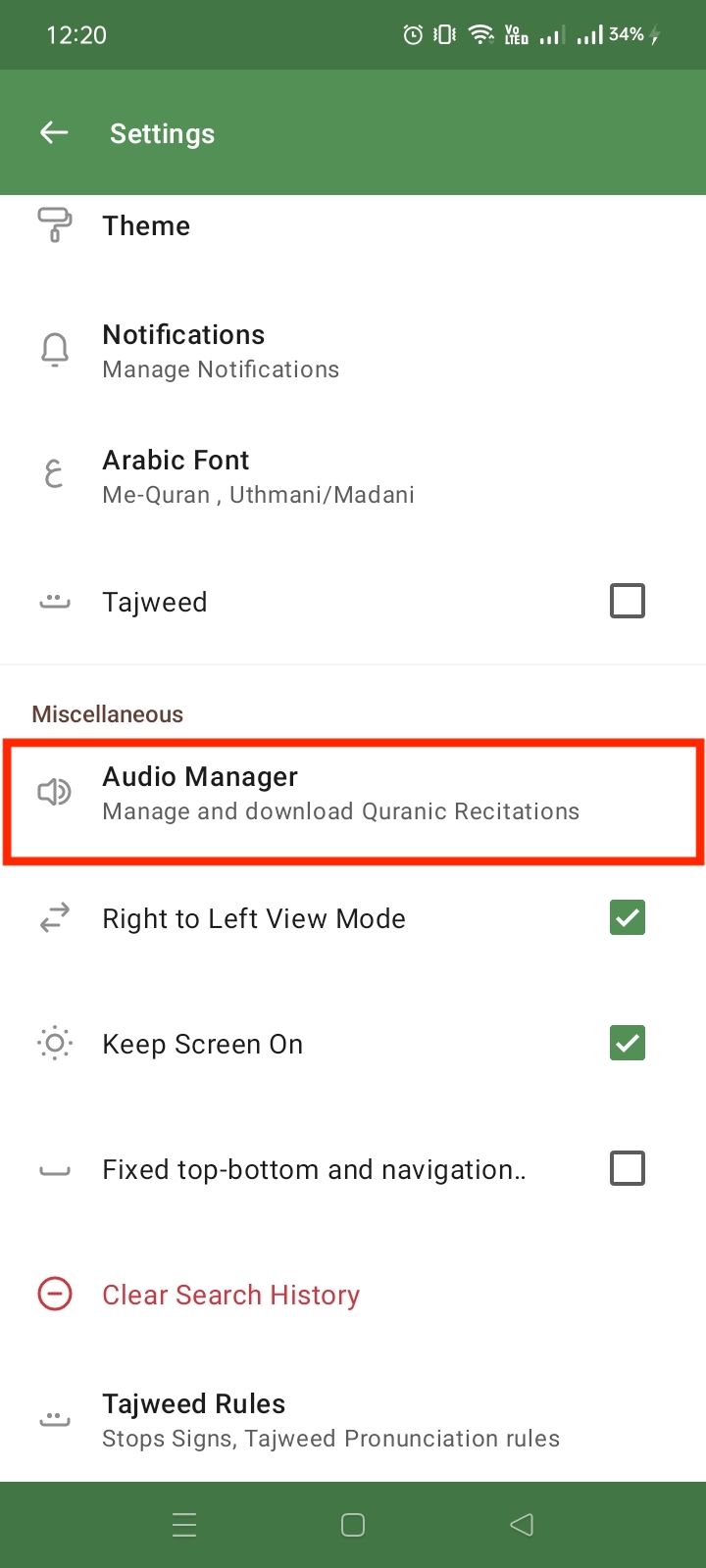This screenshot has height=1568, width=706.
Task: Open the Theme setting
Action: tap(353, 226)
